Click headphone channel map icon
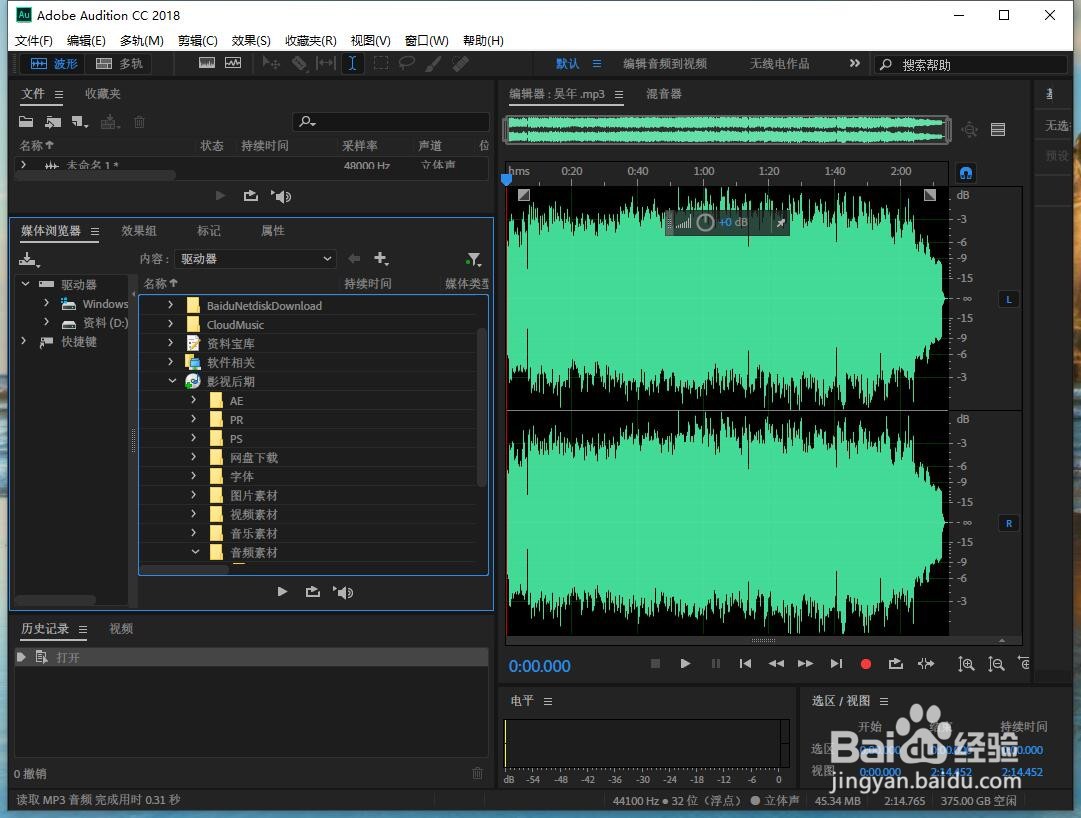The height and width of the screenshot is (818, 1081). pyautogui.click(x=966, y=173)
